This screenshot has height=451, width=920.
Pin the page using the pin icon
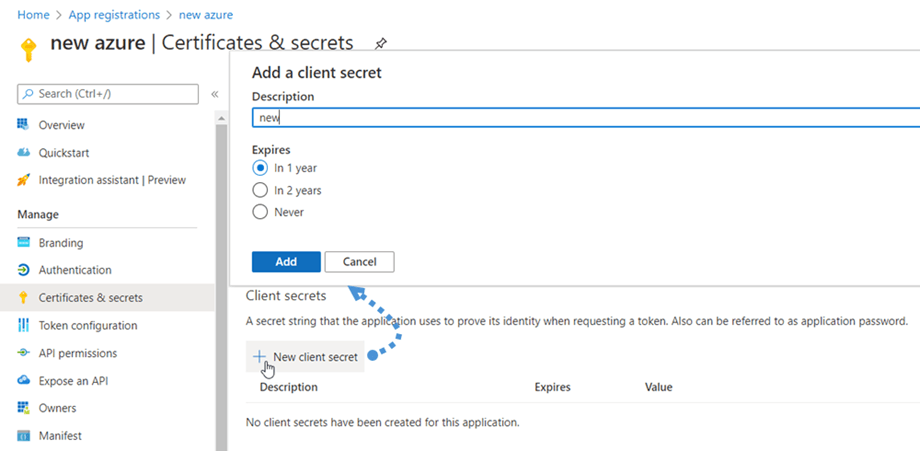[380, 44]
